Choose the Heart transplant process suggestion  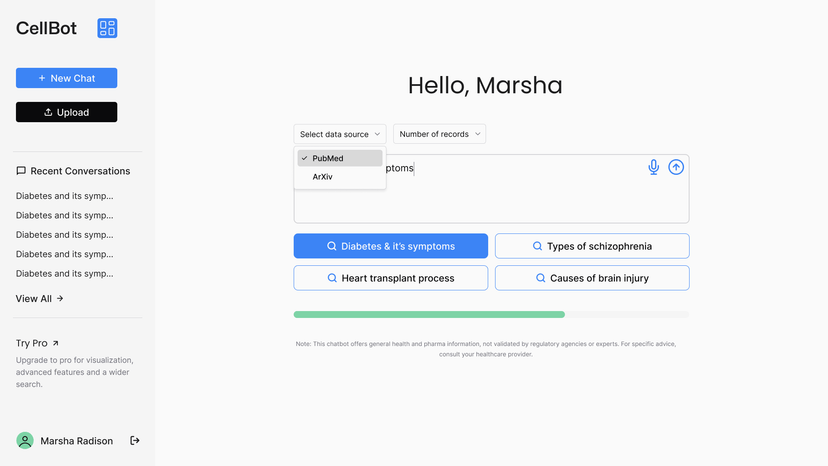click(390, 278)
